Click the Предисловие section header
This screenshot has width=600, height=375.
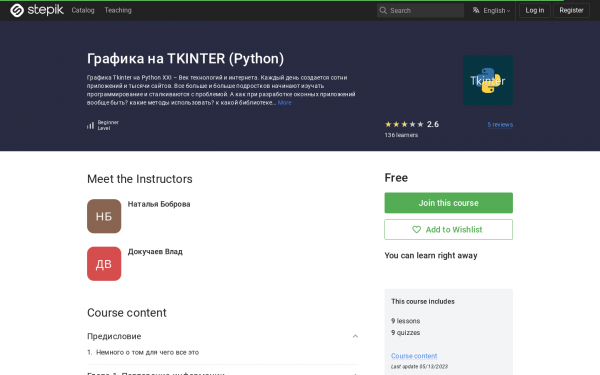coord(223,336)
